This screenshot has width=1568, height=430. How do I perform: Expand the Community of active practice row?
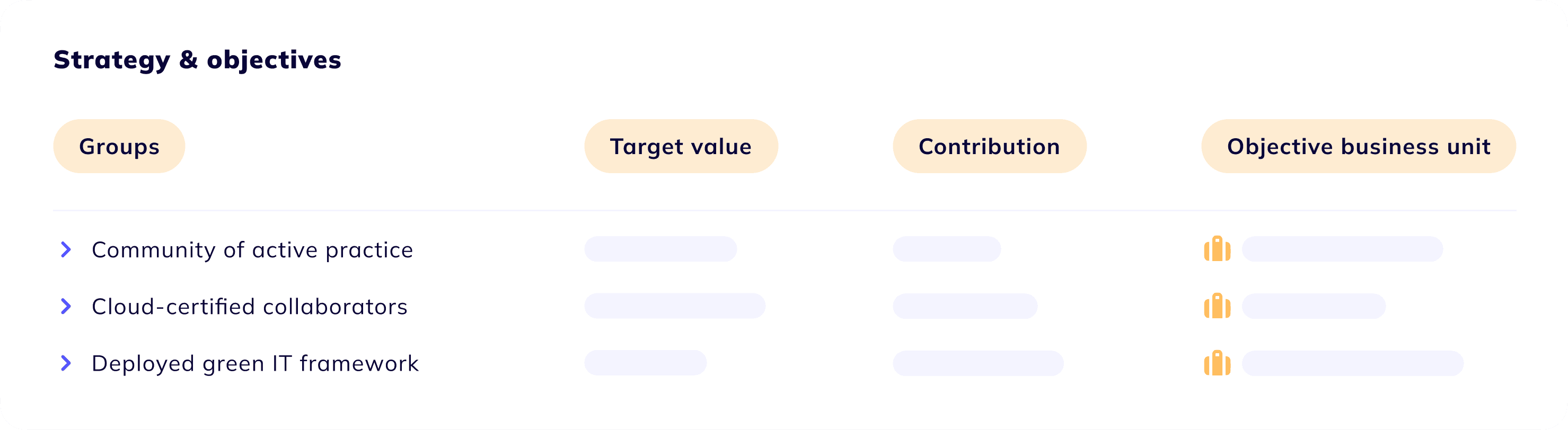coord(66,249)
